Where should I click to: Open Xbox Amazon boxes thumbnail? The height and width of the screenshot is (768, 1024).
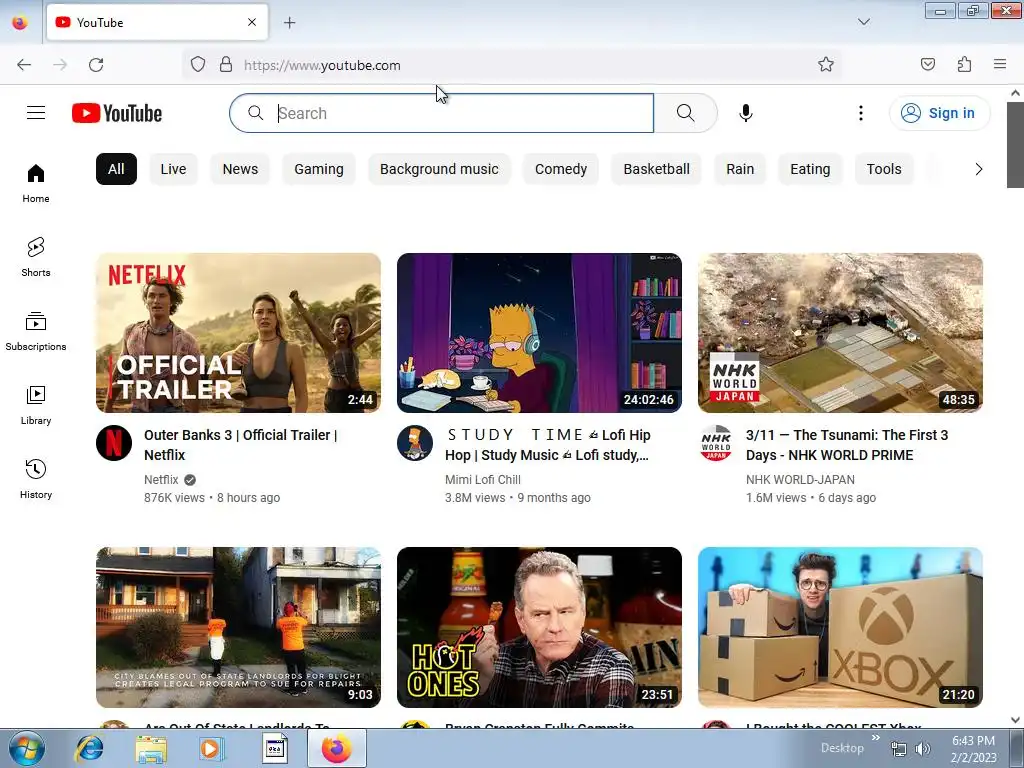point(840,628)
